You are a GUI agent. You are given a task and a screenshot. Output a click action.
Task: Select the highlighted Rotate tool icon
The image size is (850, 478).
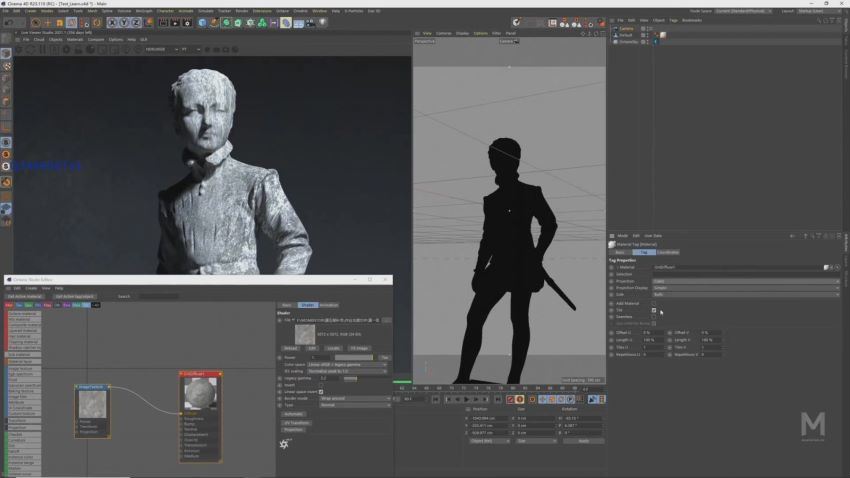[72, 23]
